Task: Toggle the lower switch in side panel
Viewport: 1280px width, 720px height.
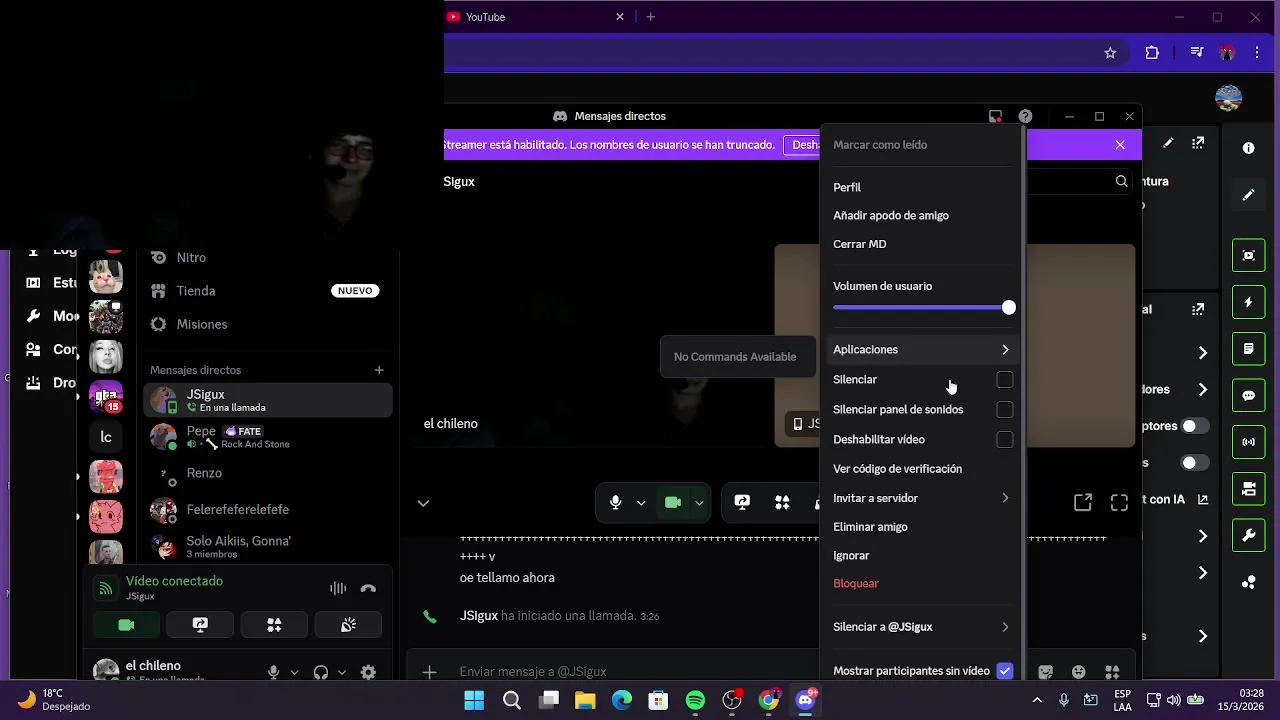Action: pyautogui.click(x=1194, y=463)
